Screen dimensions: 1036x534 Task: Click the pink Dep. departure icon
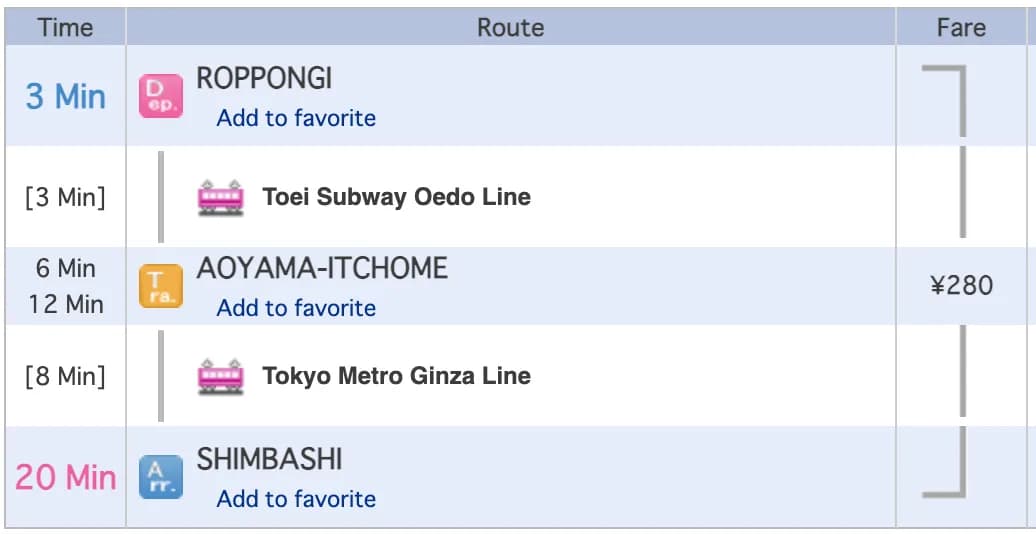point(161,96)
